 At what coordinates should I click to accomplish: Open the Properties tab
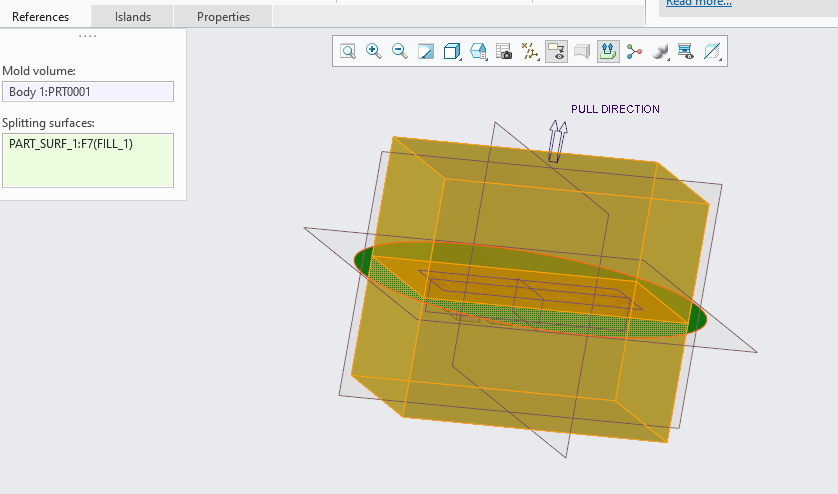(x=223, y=17)
